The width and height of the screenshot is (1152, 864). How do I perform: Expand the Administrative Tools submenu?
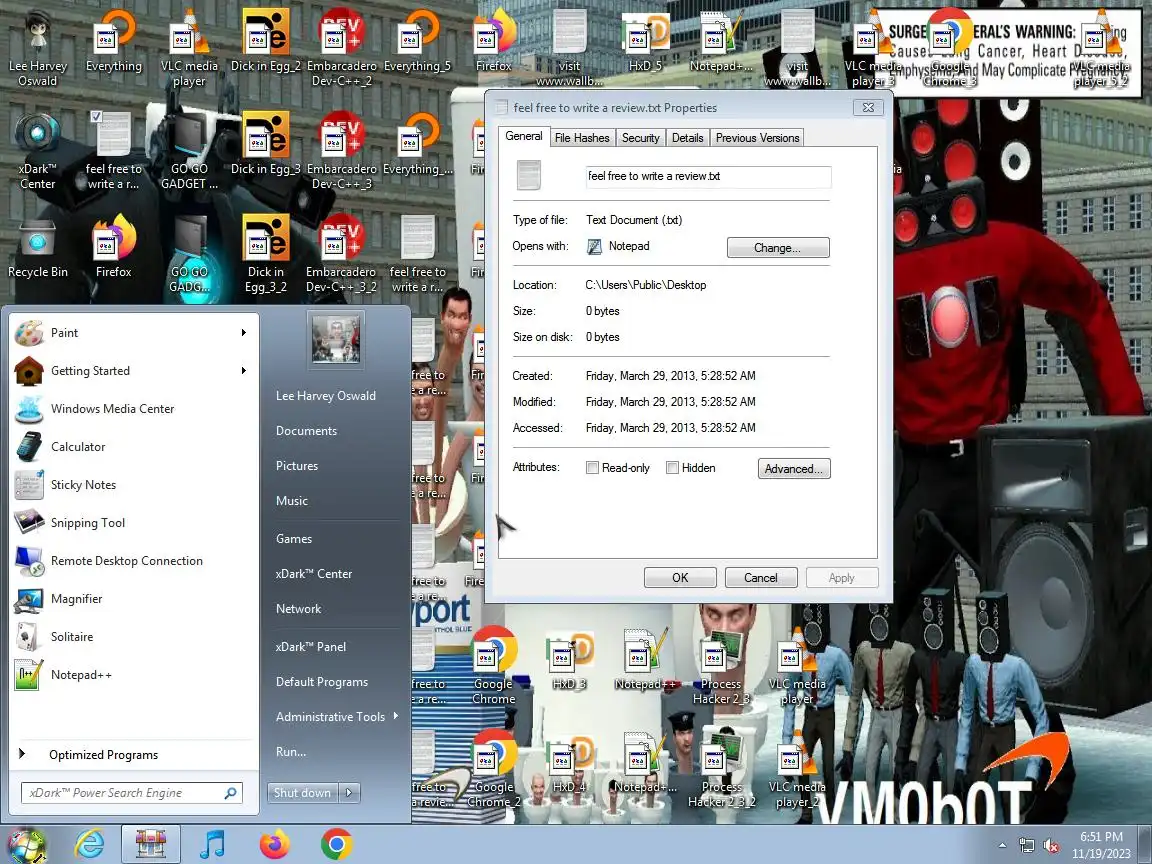pyautogui.click(x=336, y=716)
